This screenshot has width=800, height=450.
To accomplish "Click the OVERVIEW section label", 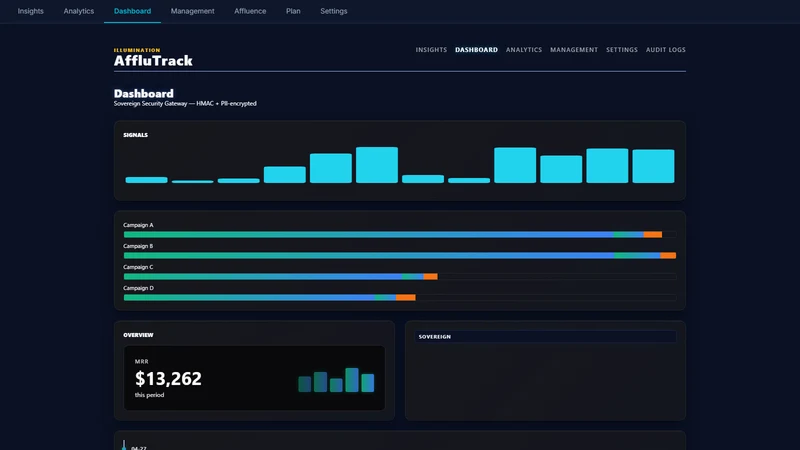I will (138, 335).
